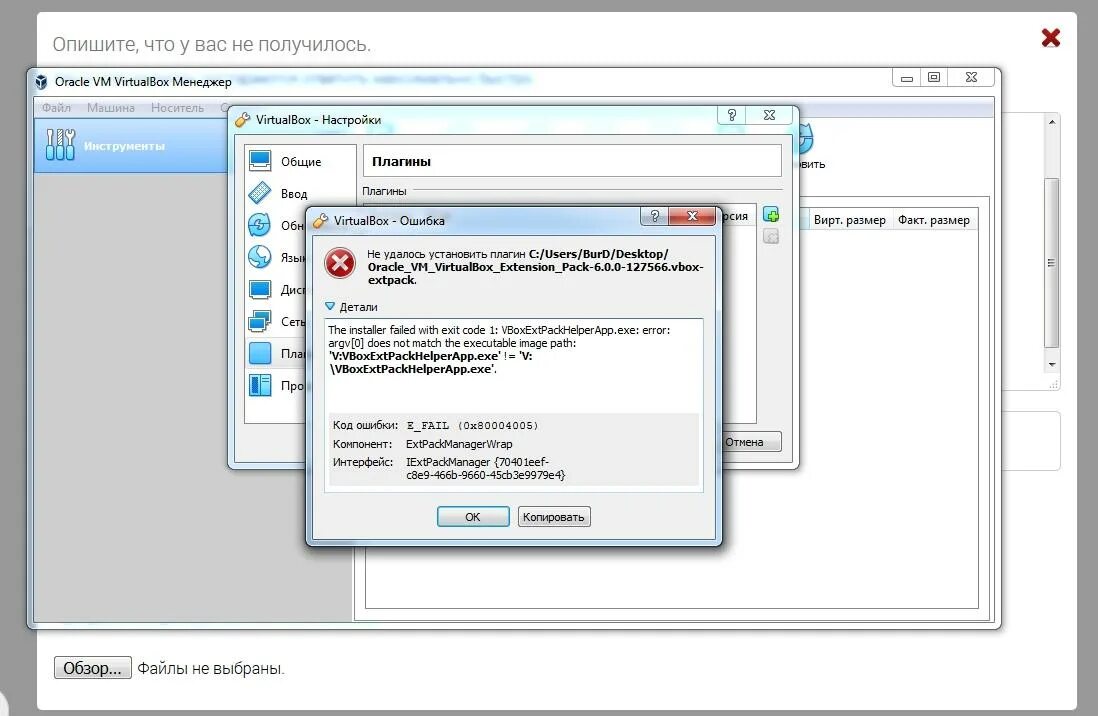Click the error code E_FAIL text
The height and width of the screenshot is (716, 1098).
click(473, 425)
